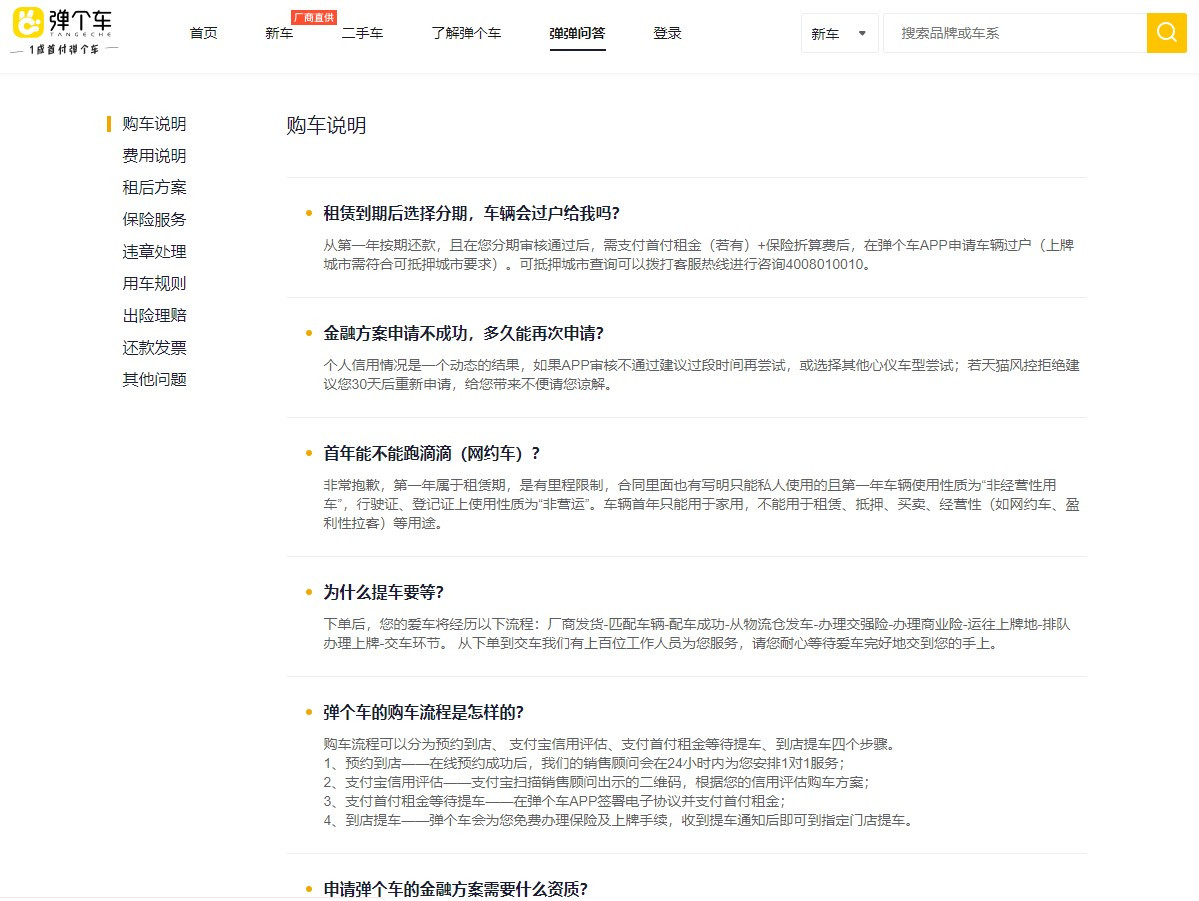Open the 二手车 navigation item
The width and height of the screenshot is (1199, 901).
click(x=362, y=33)
